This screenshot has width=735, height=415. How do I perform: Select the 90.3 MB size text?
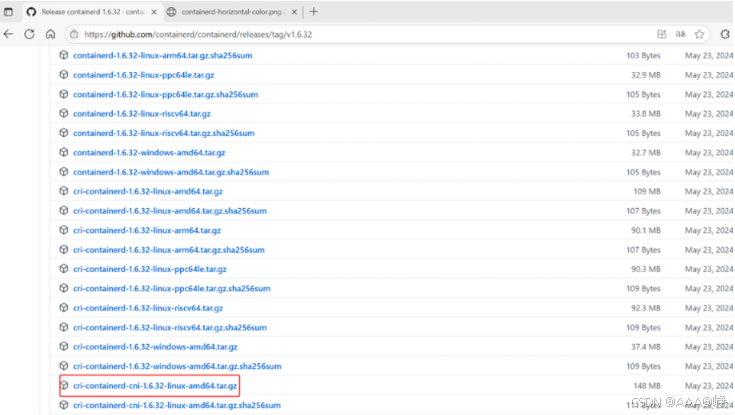pos(646,269)
